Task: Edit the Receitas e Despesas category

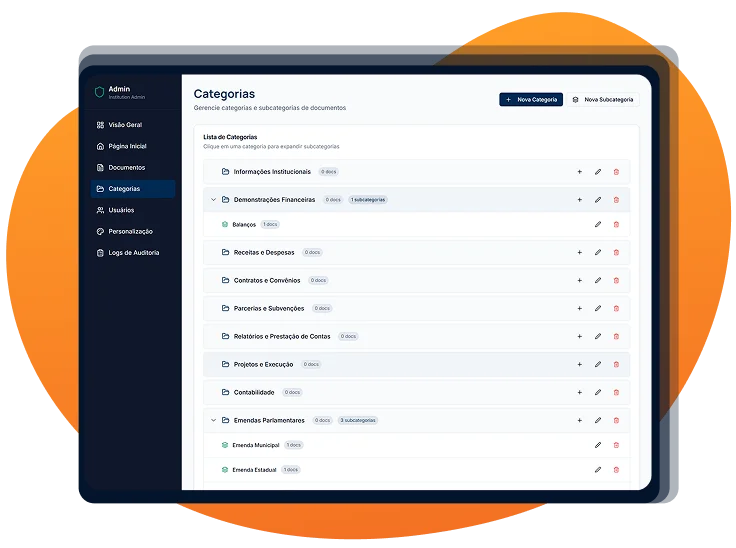Action: [598, 252]
